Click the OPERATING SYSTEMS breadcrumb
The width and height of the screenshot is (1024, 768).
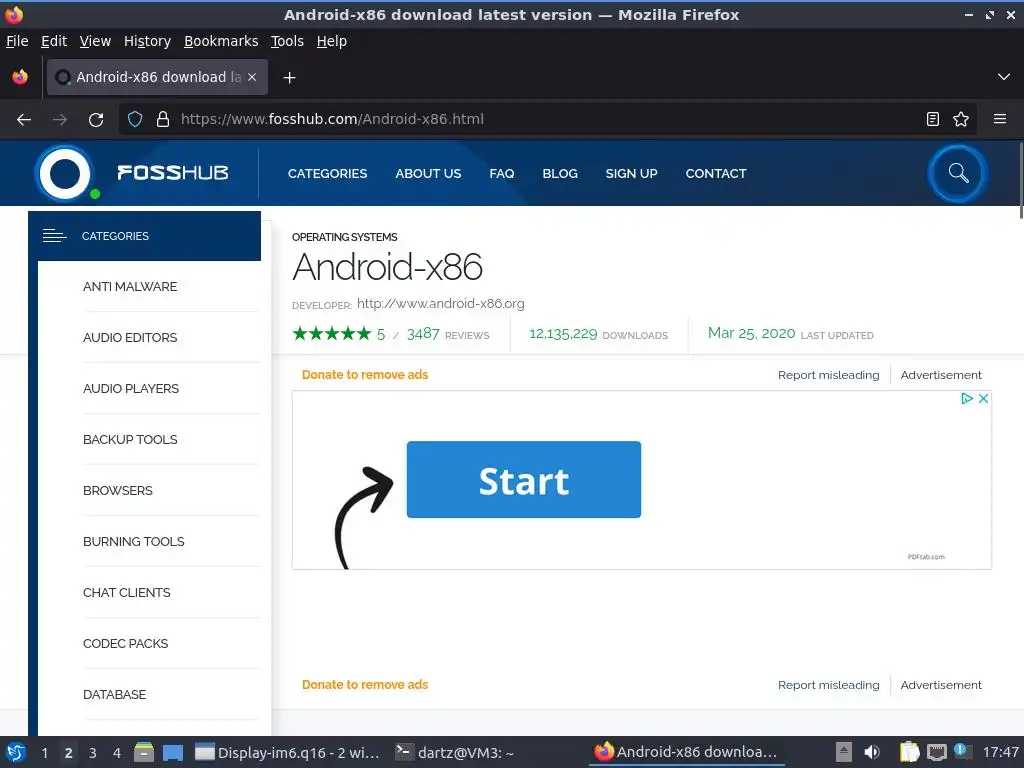point(344,237)
